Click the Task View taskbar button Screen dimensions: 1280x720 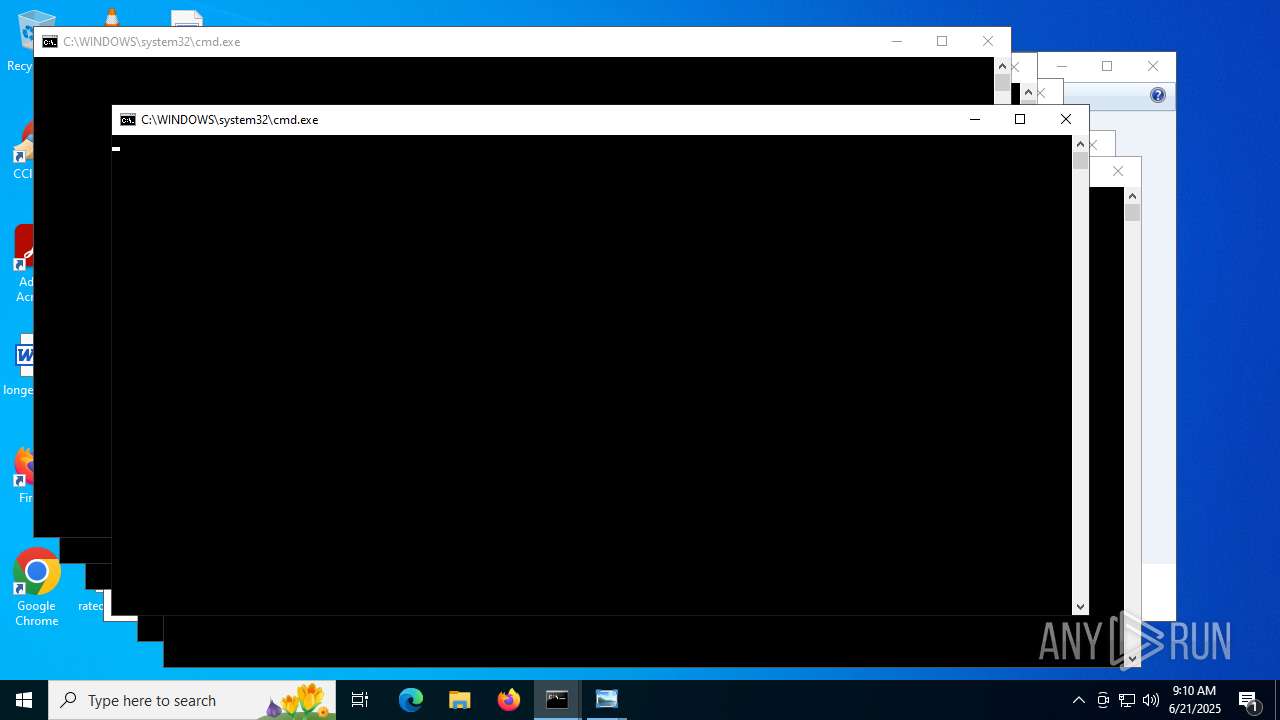click(360, 700)
